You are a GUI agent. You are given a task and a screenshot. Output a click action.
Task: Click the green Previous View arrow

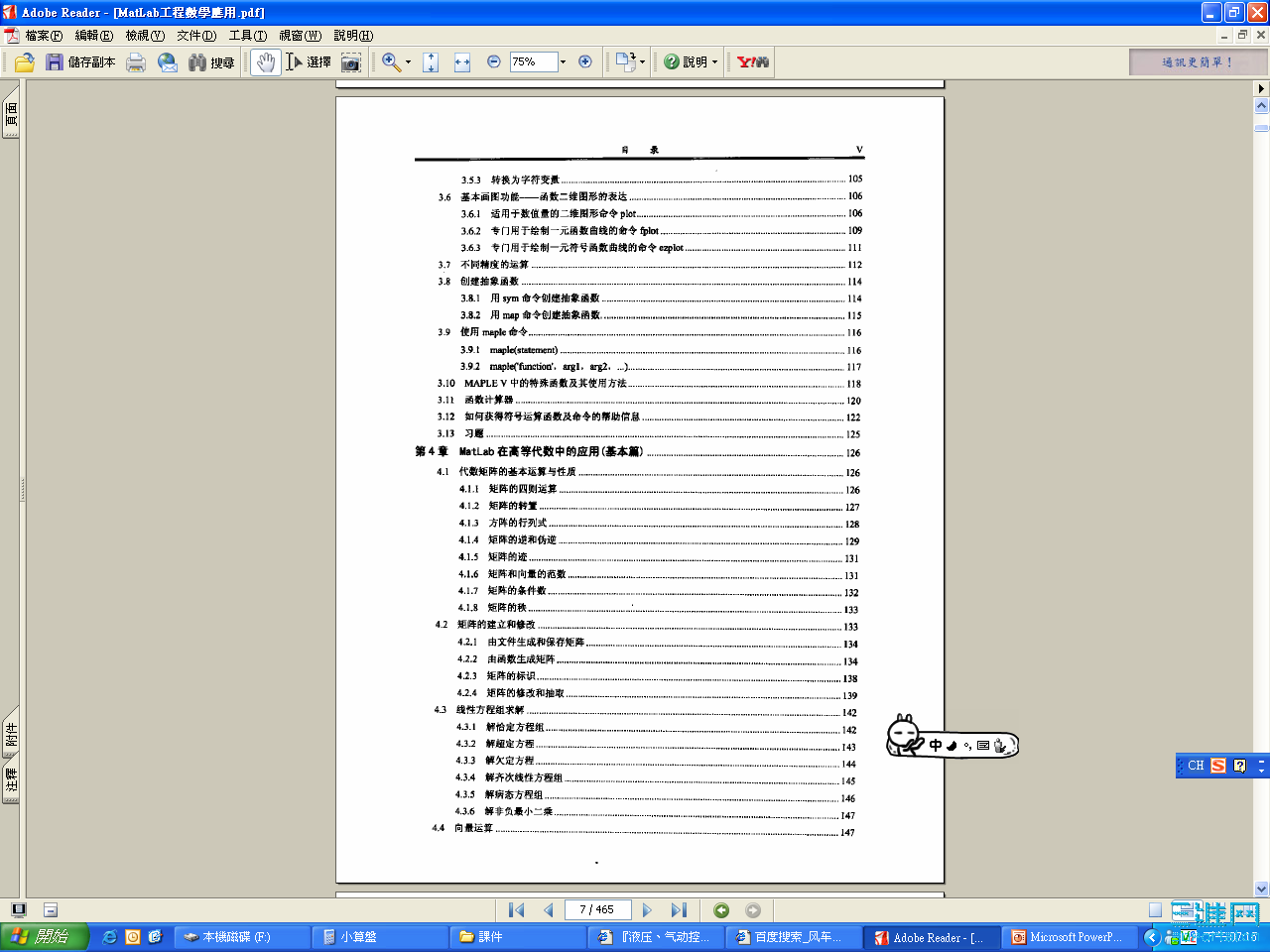[x=721, y=910]
